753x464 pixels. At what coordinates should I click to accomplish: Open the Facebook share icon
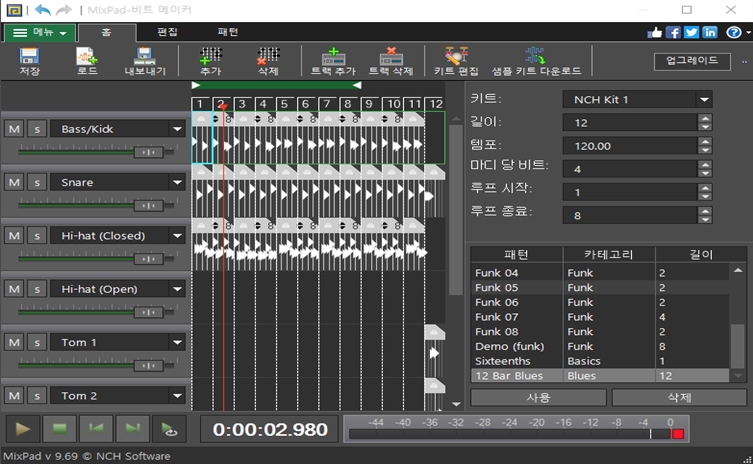pyautogui.click(x=673, y=32)
